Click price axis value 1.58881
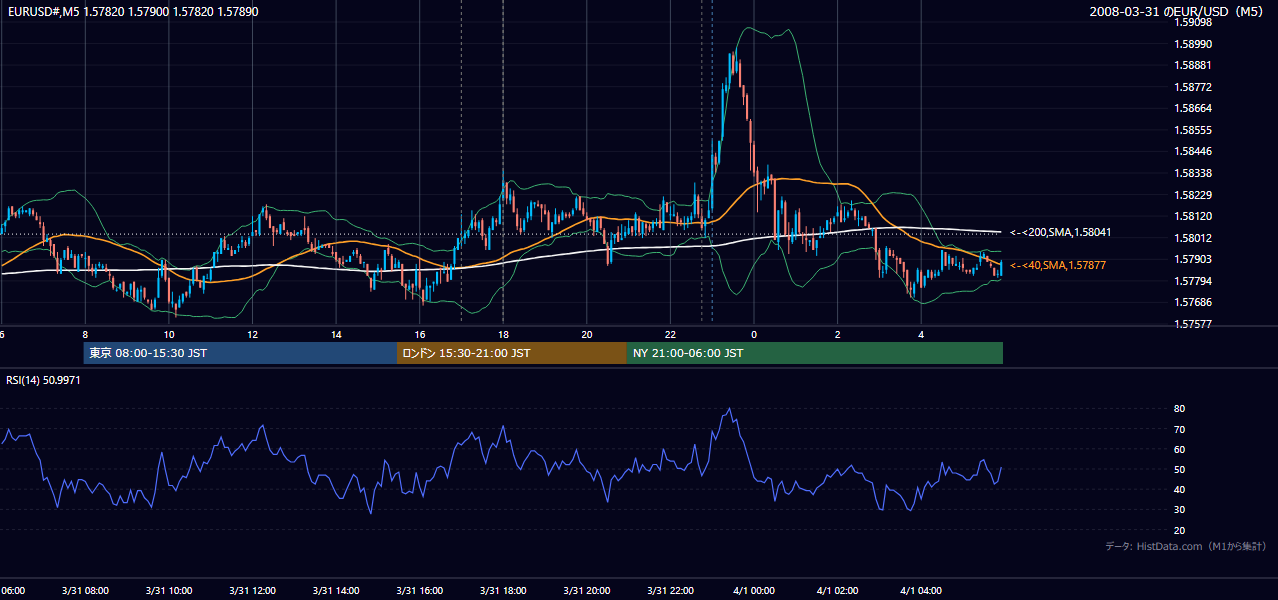Screen dimensions: 1278x600 tap(1192, 66)
